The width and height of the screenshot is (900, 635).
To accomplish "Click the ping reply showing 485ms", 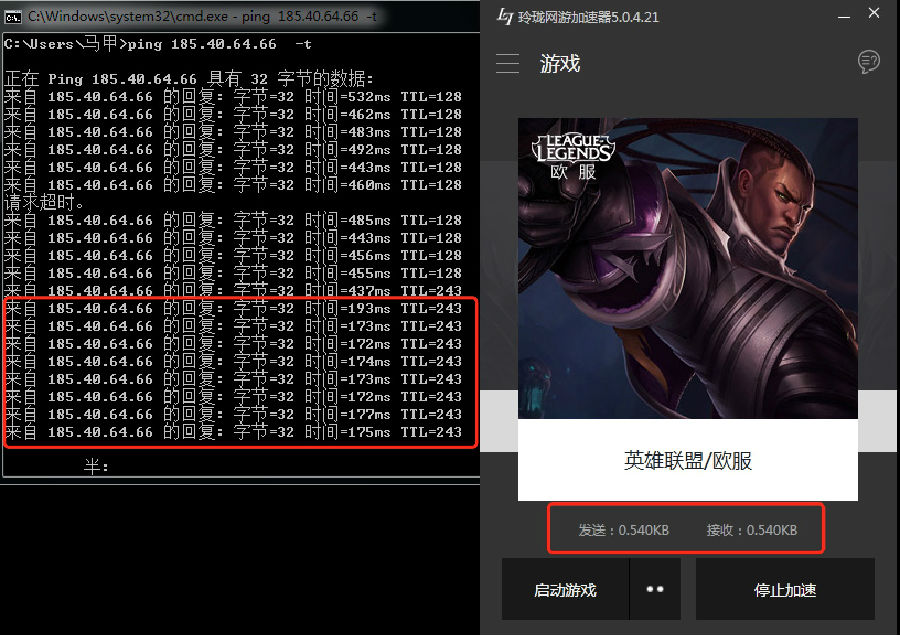I will pos(232,220).
